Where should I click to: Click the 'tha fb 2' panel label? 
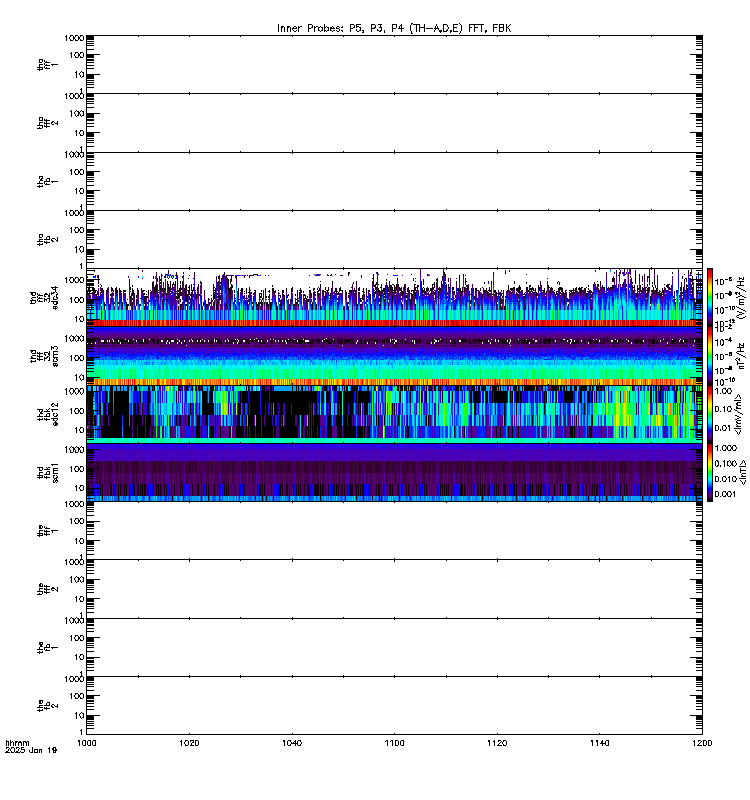(x=47, y=239)
